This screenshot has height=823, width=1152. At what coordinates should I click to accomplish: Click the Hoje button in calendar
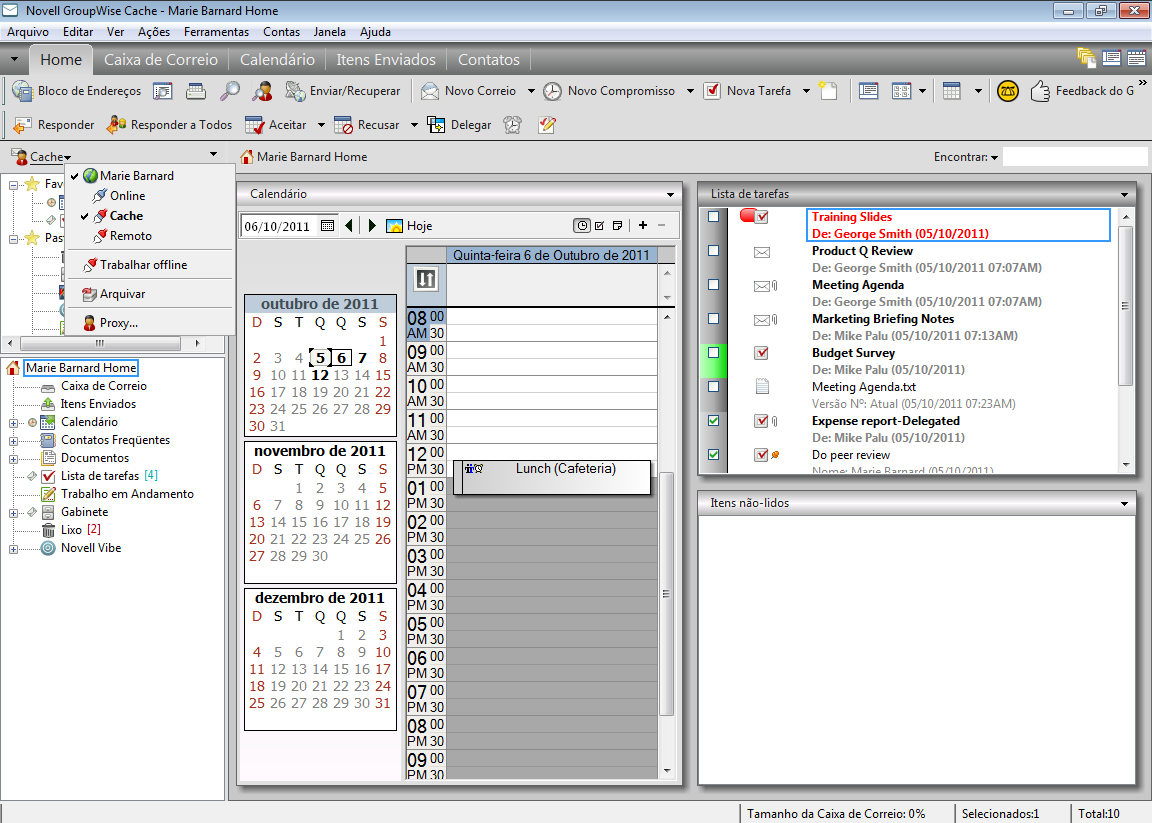coord(409,226)
